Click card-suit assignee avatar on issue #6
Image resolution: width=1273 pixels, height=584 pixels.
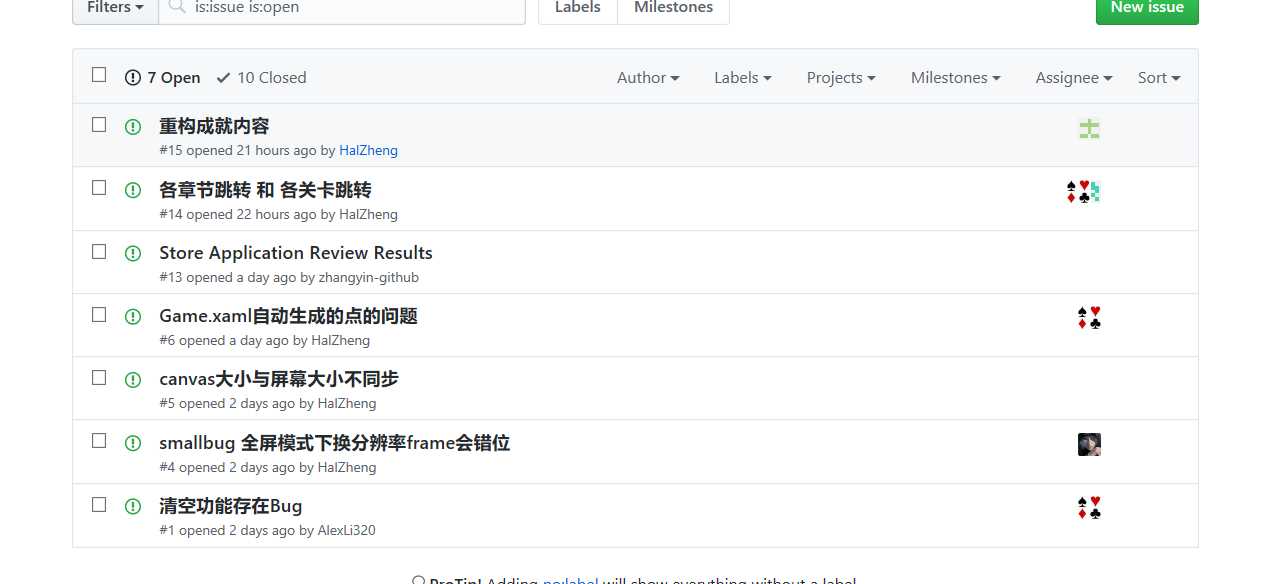pyautogui.click(x=1089, y=318)
